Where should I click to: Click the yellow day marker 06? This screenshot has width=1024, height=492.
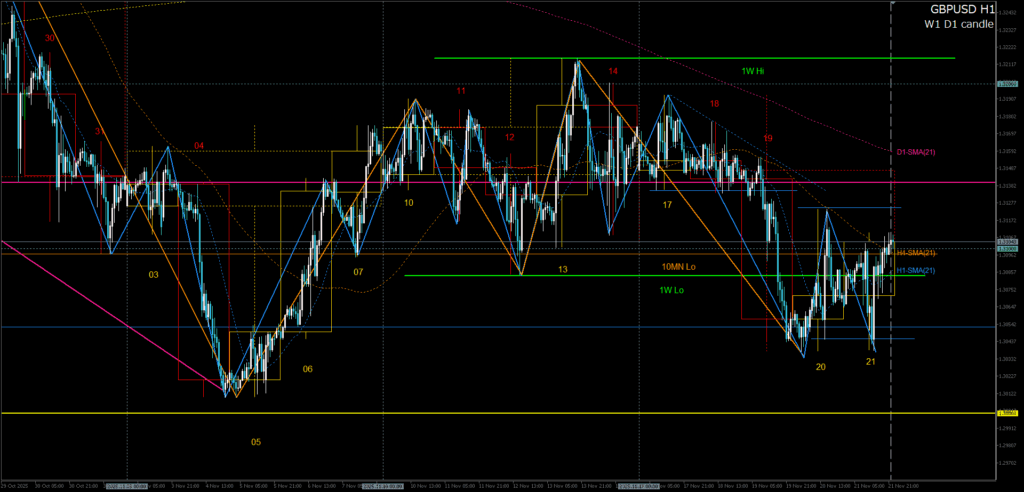pyautogui.click(x=307, y=369)
